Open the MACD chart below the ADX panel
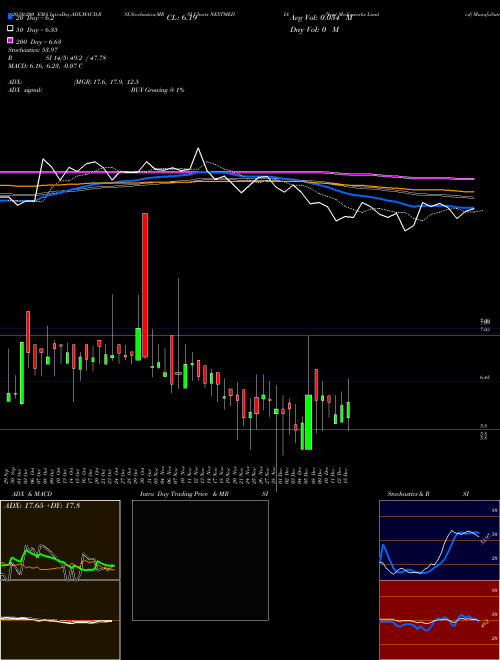The height and width of the screenshot is (660, 500). (x=60, y=620)
